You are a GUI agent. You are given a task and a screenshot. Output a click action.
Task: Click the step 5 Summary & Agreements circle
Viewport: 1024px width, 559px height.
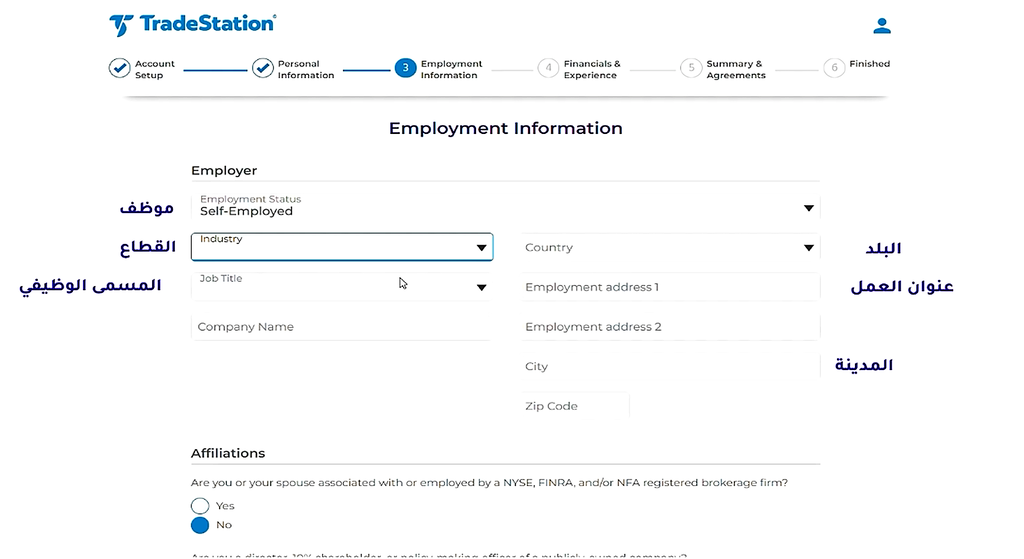pyautogui.click(x=691, y=68)
